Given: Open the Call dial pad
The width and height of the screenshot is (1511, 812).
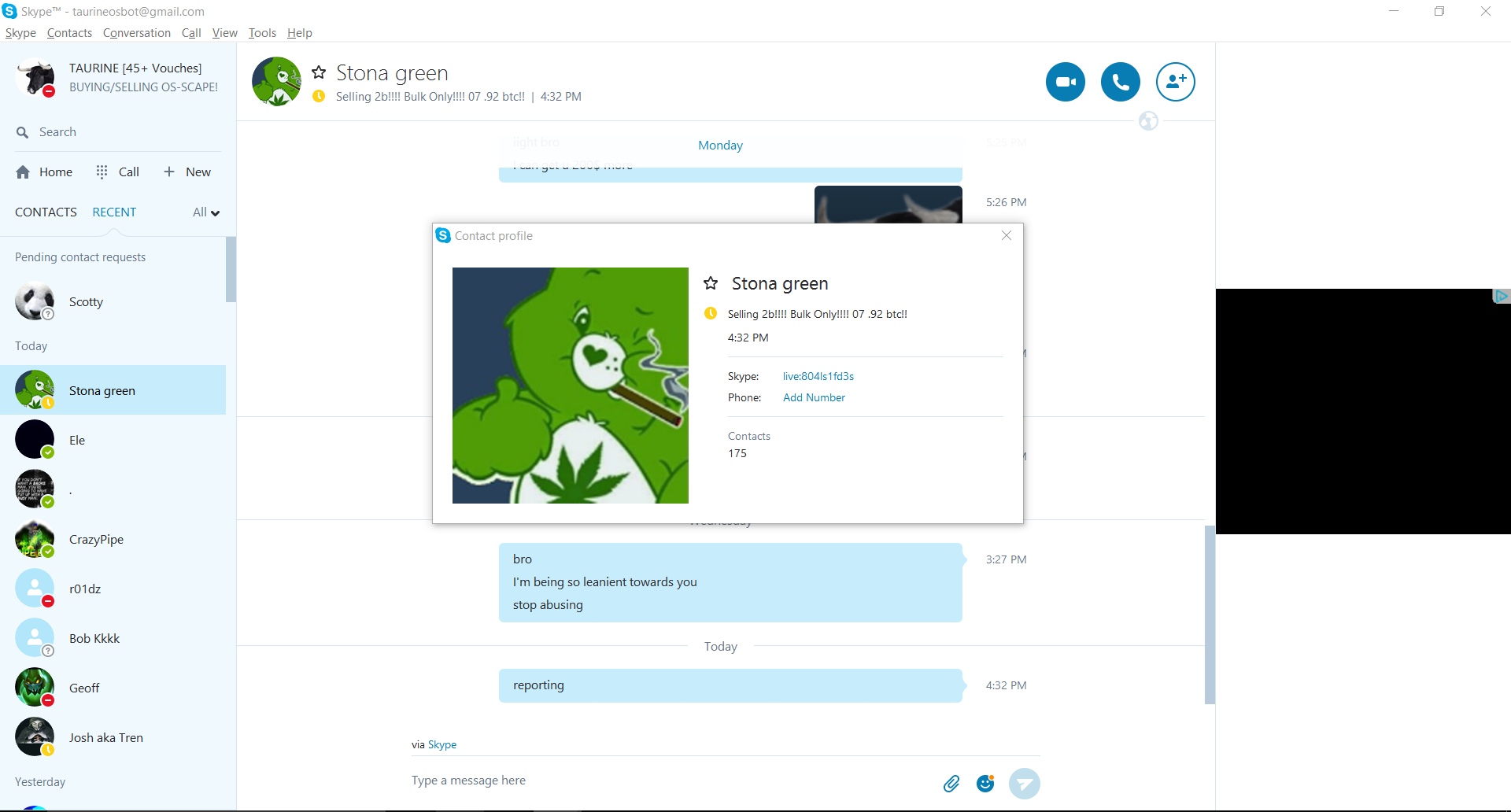Looking at the screenshot, I should point(117,172).
